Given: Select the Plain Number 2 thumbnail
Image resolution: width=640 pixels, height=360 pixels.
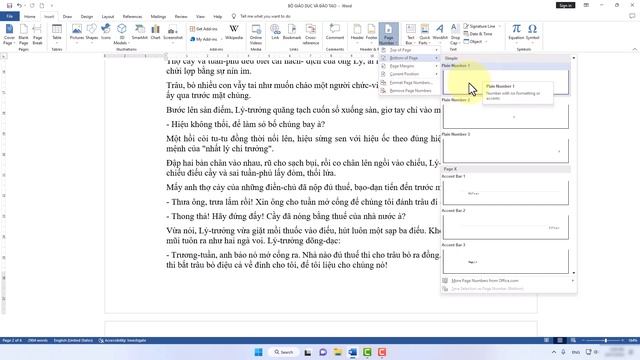Looking at the screenshot, I should pos(505,116).
